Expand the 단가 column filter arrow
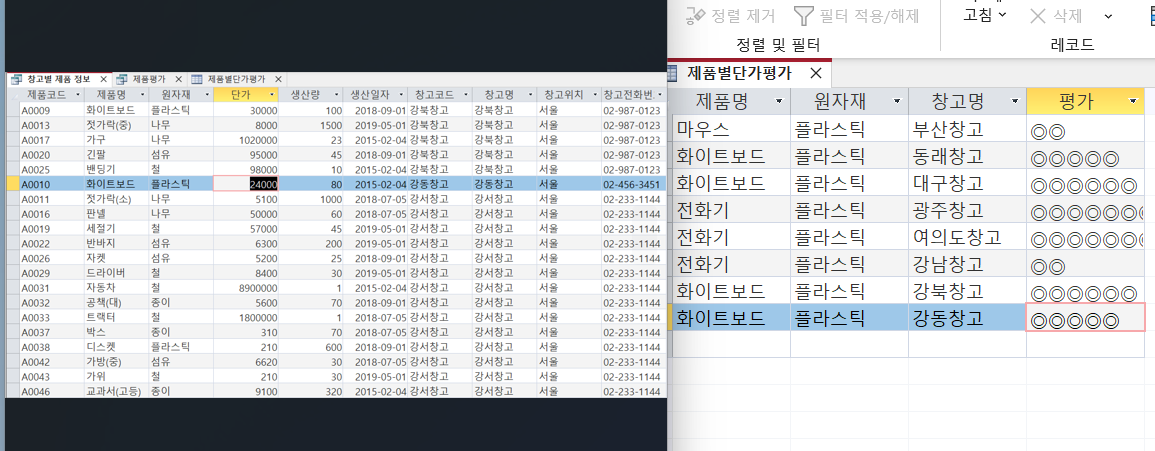Screen dimensions: 1155x451 click(x=272, y=94)
